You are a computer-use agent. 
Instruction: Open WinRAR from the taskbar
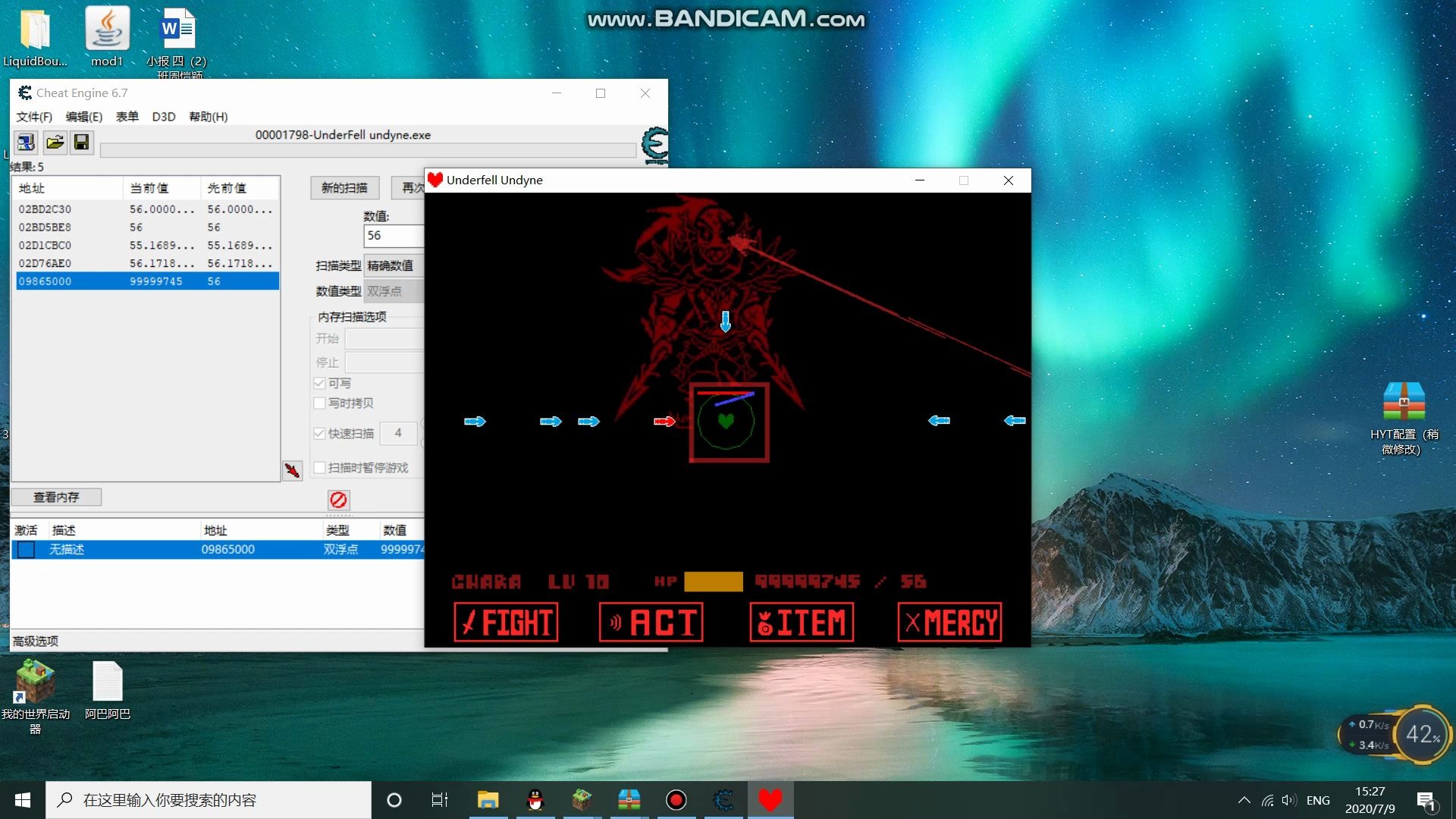pos(629,800)
